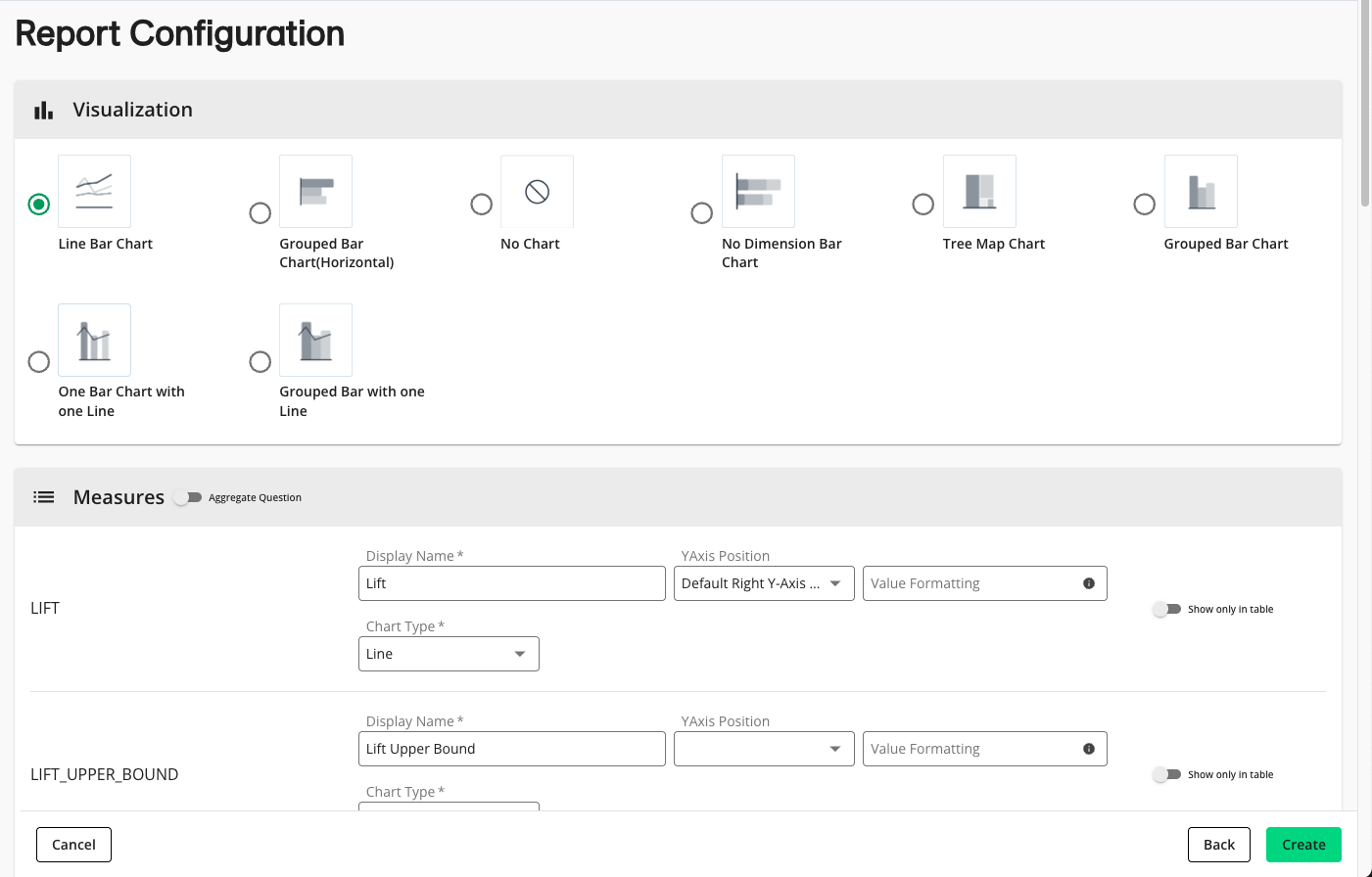Click info icon in Lift Value Formatting field
This screenshot has width=1372, height=877.
pos(1089,583)
